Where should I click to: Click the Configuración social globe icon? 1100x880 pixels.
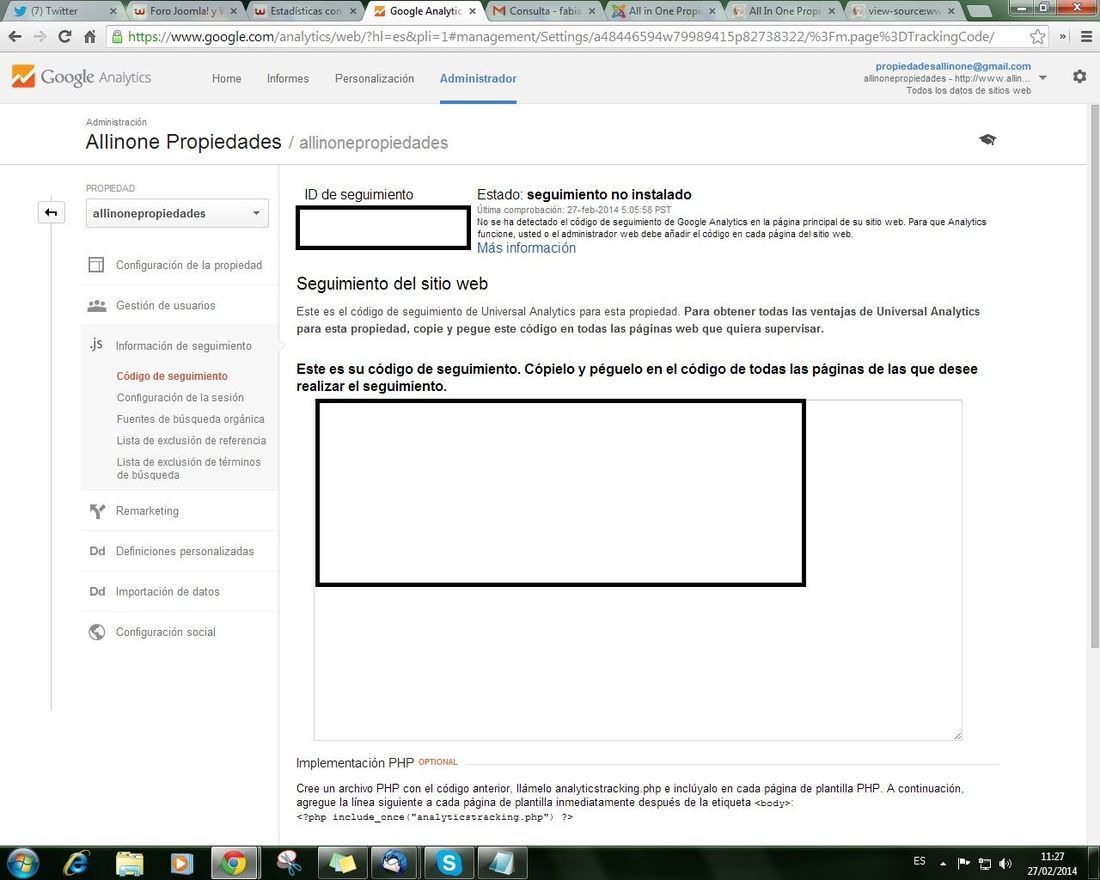pyautogui.click(x=97, y=632)
